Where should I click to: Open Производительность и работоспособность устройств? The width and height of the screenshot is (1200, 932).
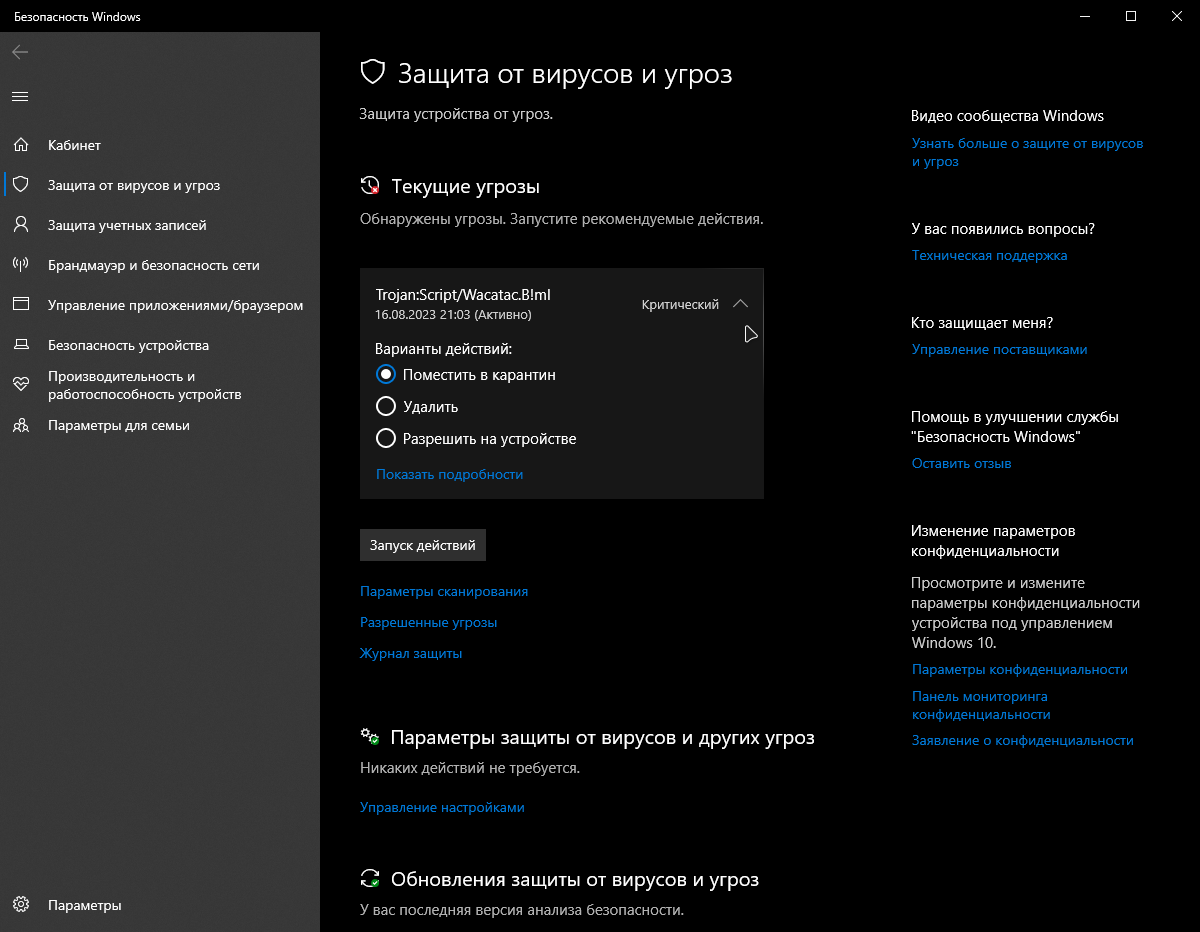[160, 385]
